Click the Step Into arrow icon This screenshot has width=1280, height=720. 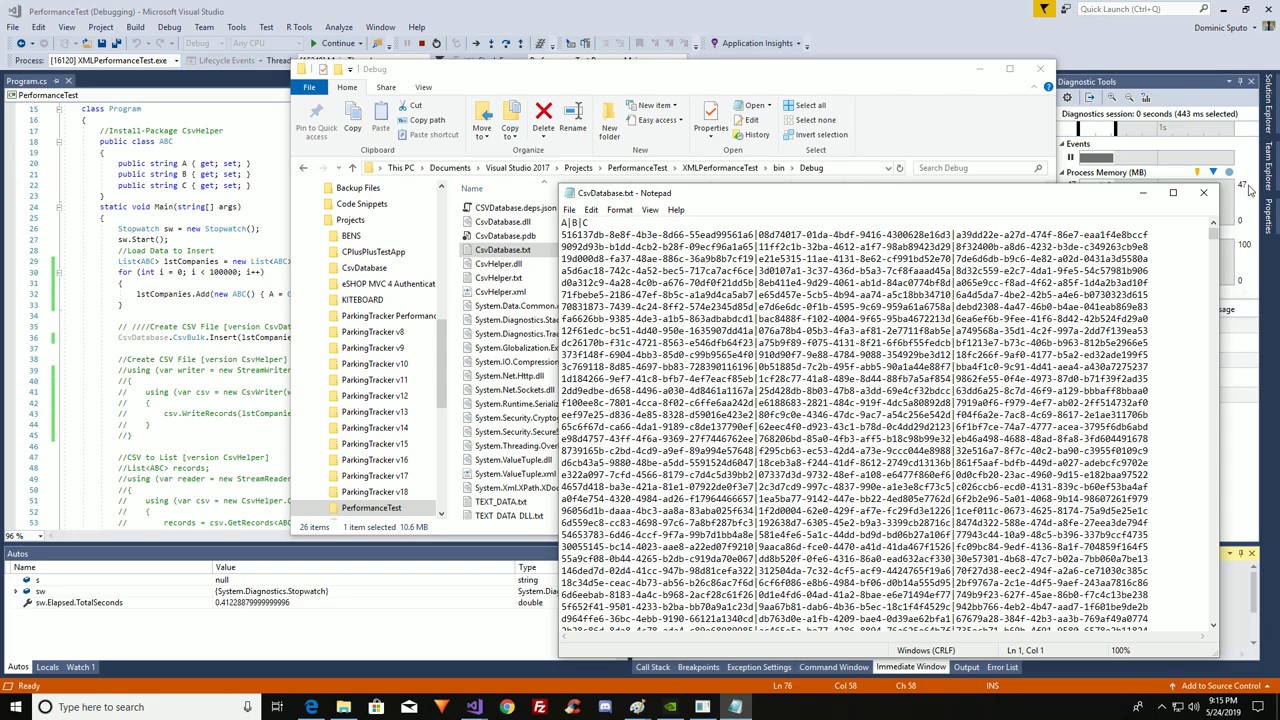(490, 43)
